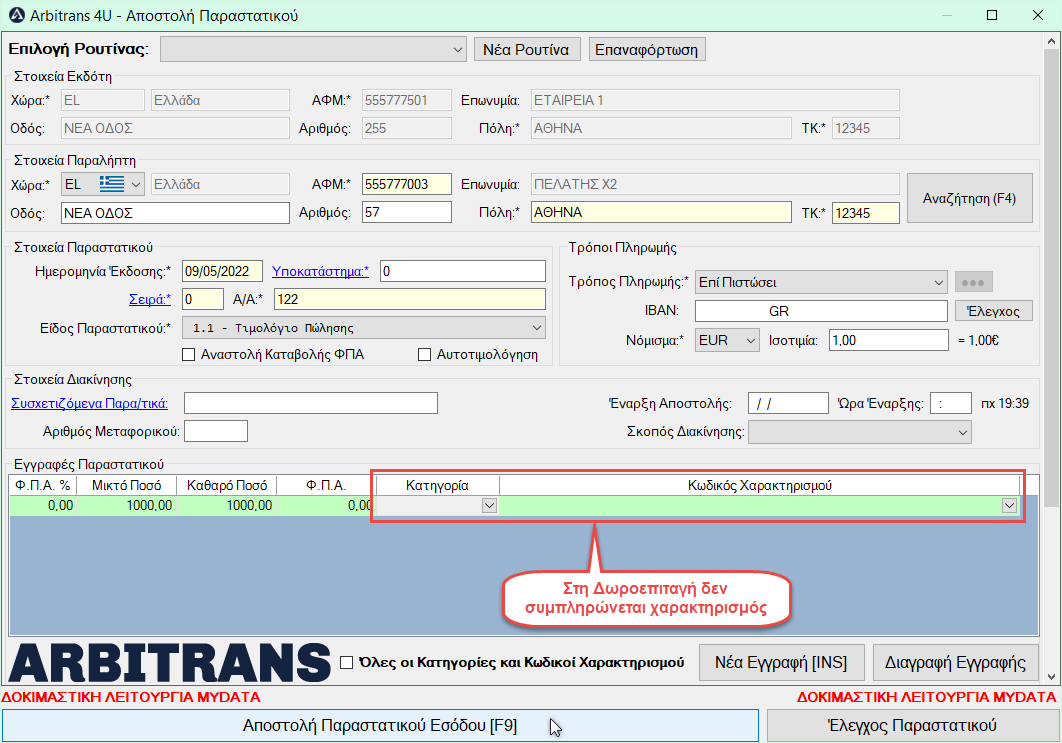
Task: Click Έλεγχος Παραστατικού button
Action: pos(912,725)
